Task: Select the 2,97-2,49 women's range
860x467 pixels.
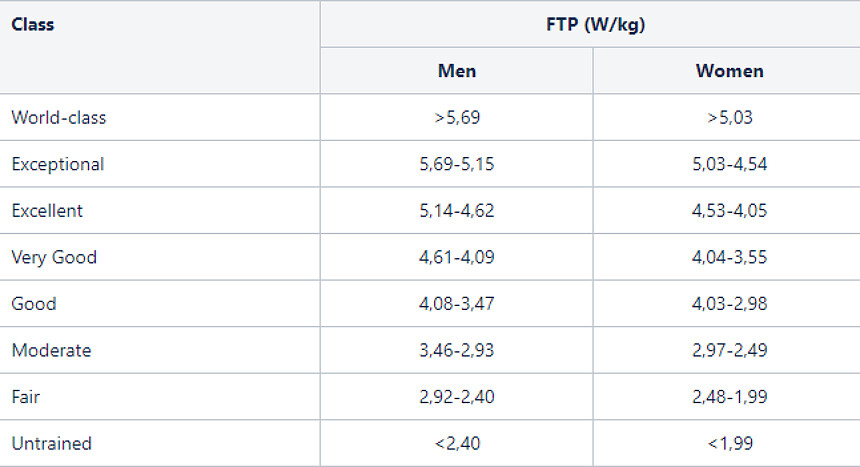Action: click(x=729, y=351)
